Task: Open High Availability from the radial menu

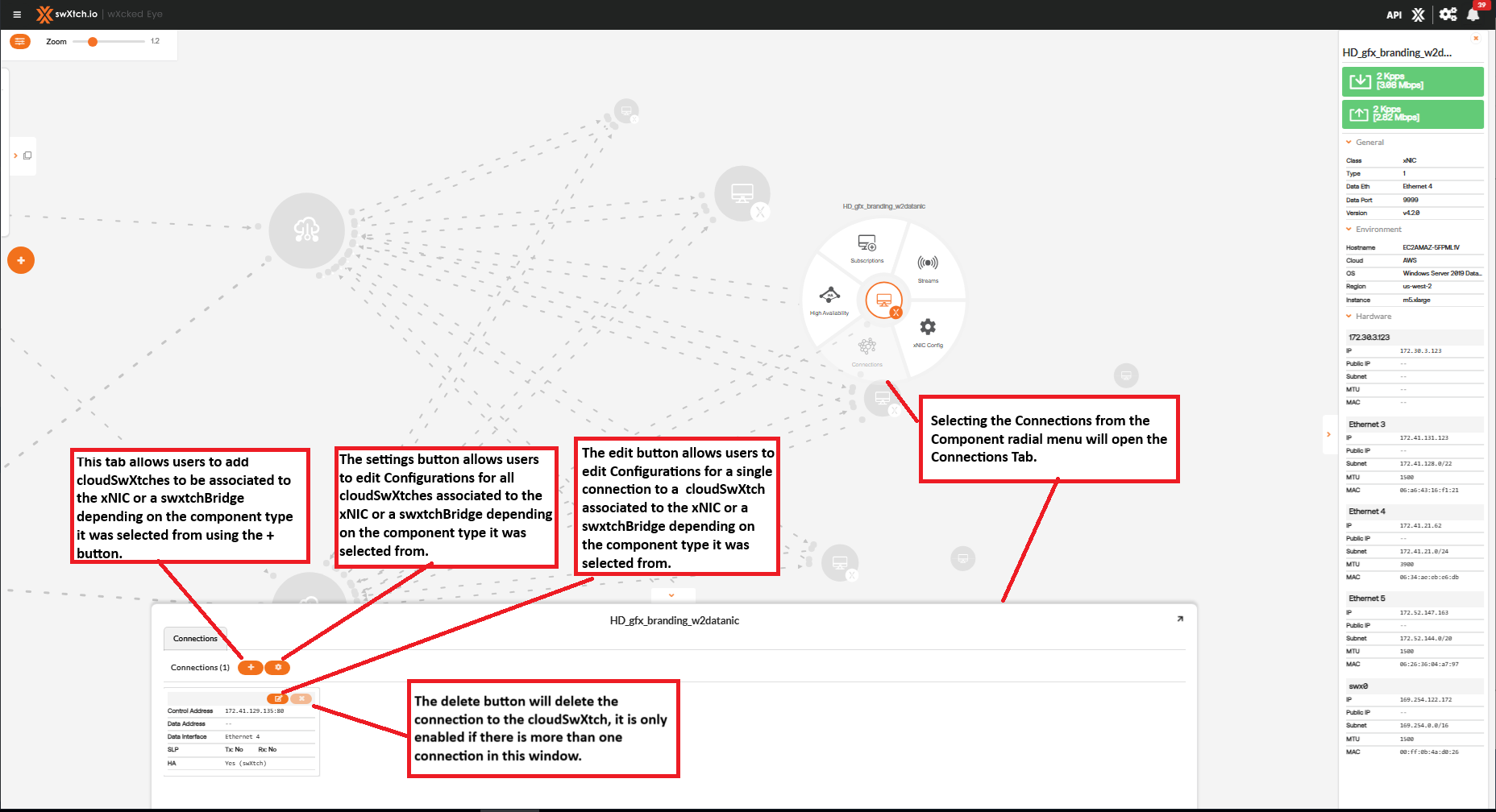Action: click(x=829, y=296)
